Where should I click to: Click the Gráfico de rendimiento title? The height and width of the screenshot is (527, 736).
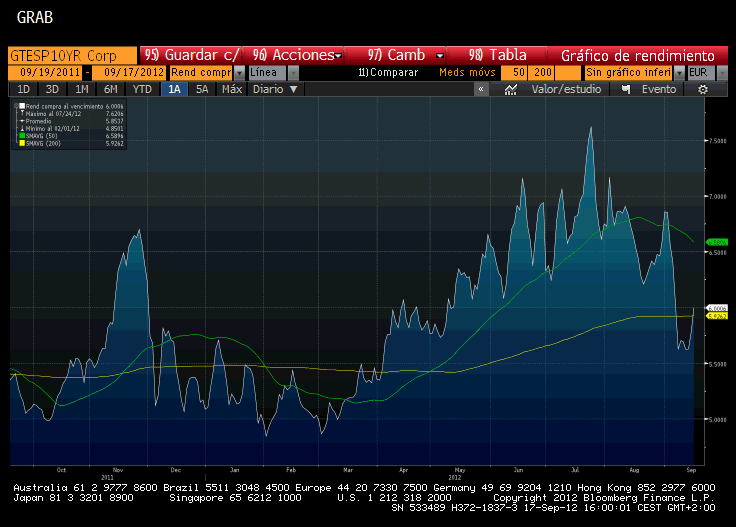coord(637,56)
